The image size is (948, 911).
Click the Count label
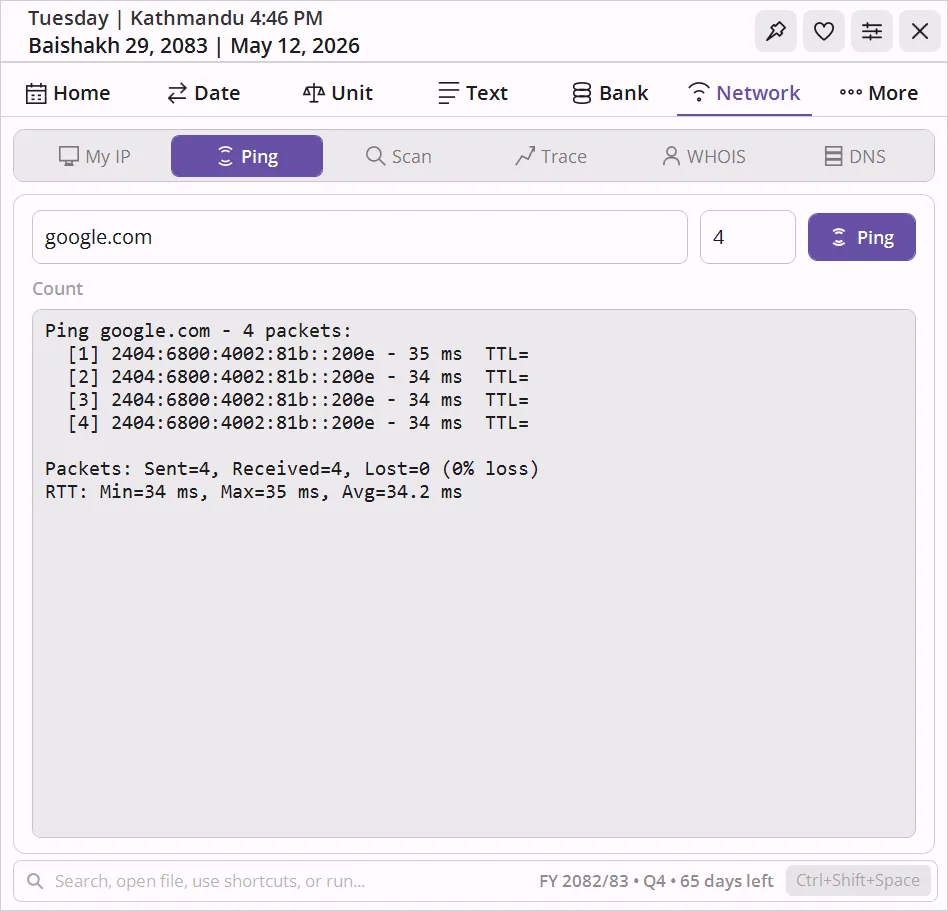[57, 288]
